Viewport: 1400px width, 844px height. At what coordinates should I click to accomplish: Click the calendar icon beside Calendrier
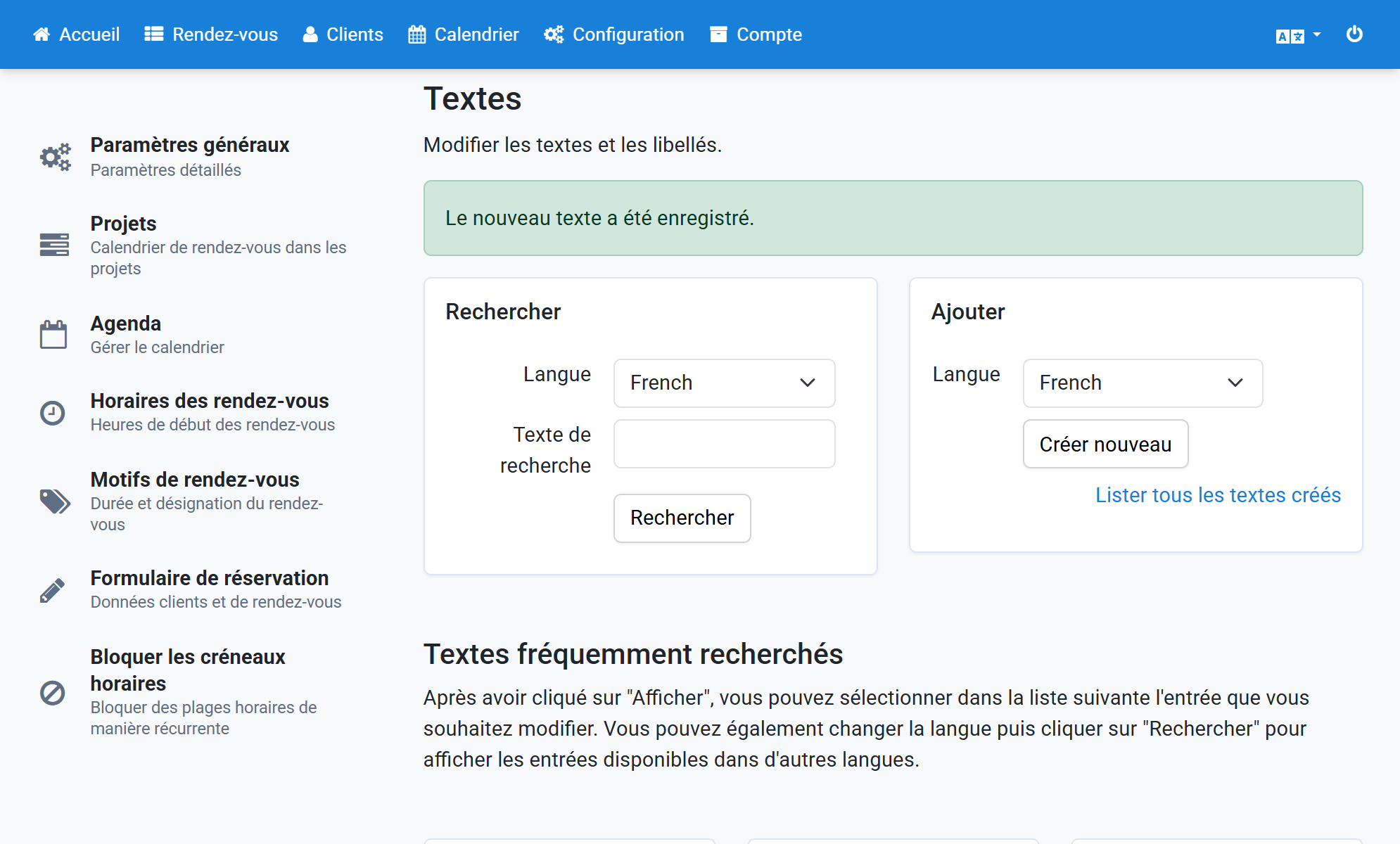417,34
